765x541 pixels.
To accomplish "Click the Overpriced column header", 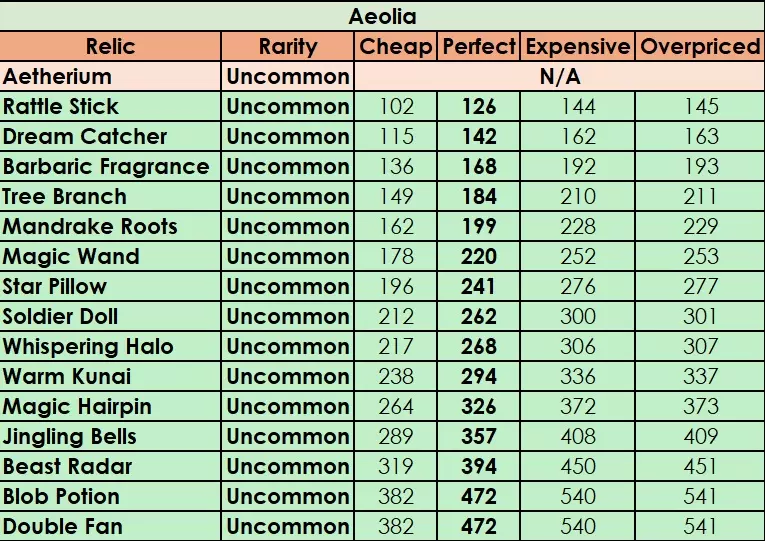I will pyautogui.click(x=700, y=46).
